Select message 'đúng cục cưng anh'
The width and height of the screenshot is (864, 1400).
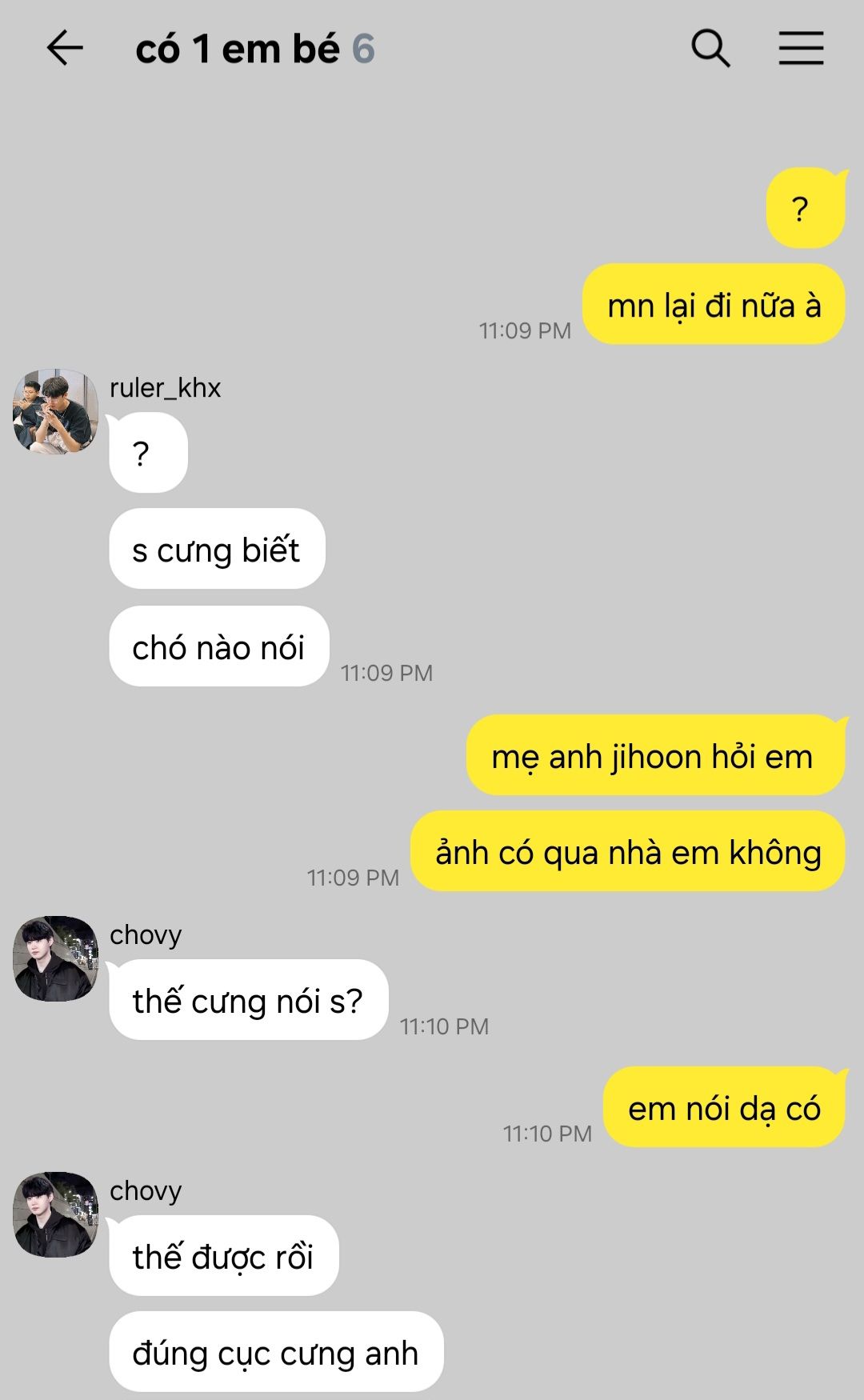tap(276, 1352)
